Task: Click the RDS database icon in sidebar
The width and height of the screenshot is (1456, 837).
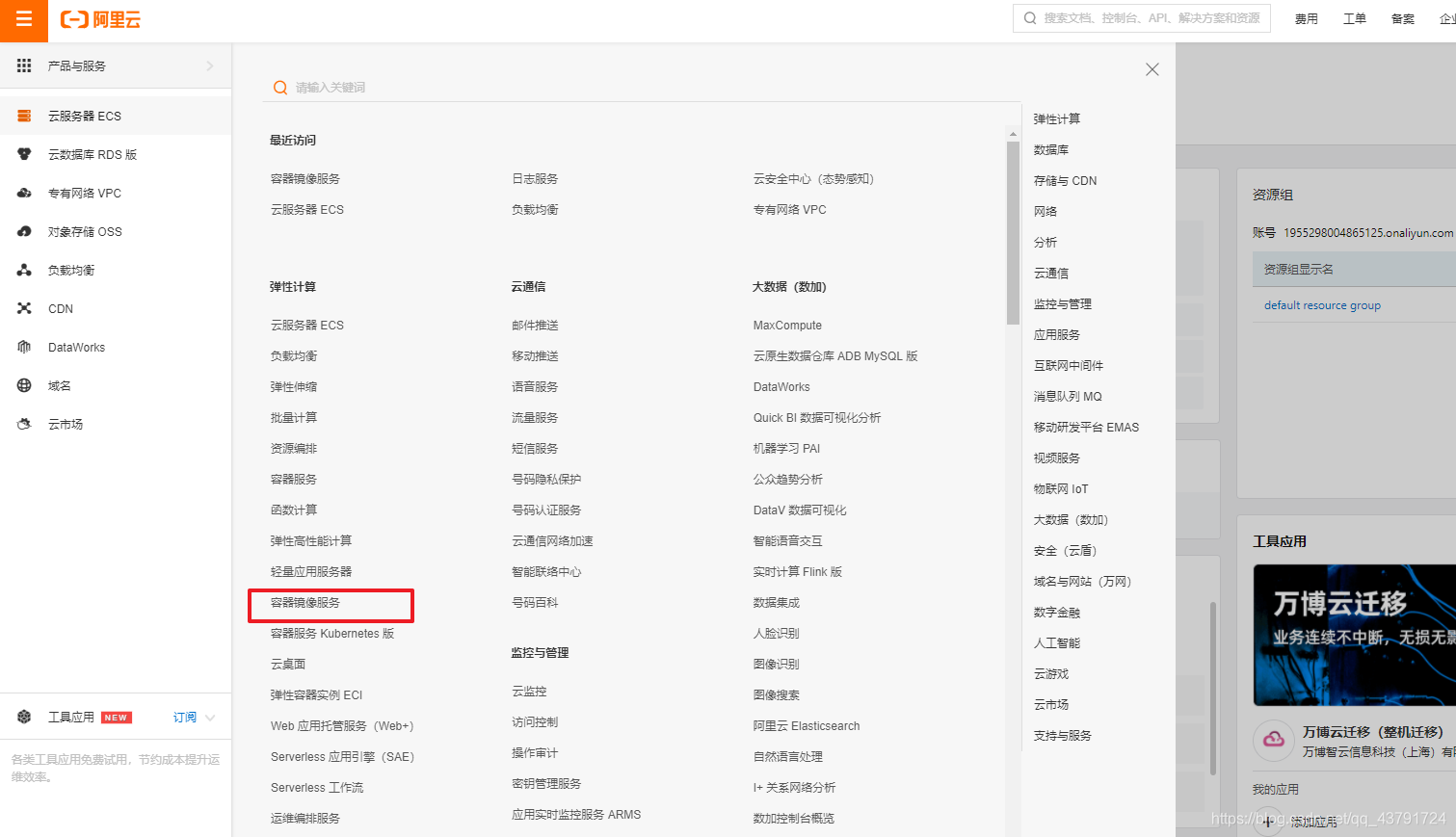Action: 24,154
